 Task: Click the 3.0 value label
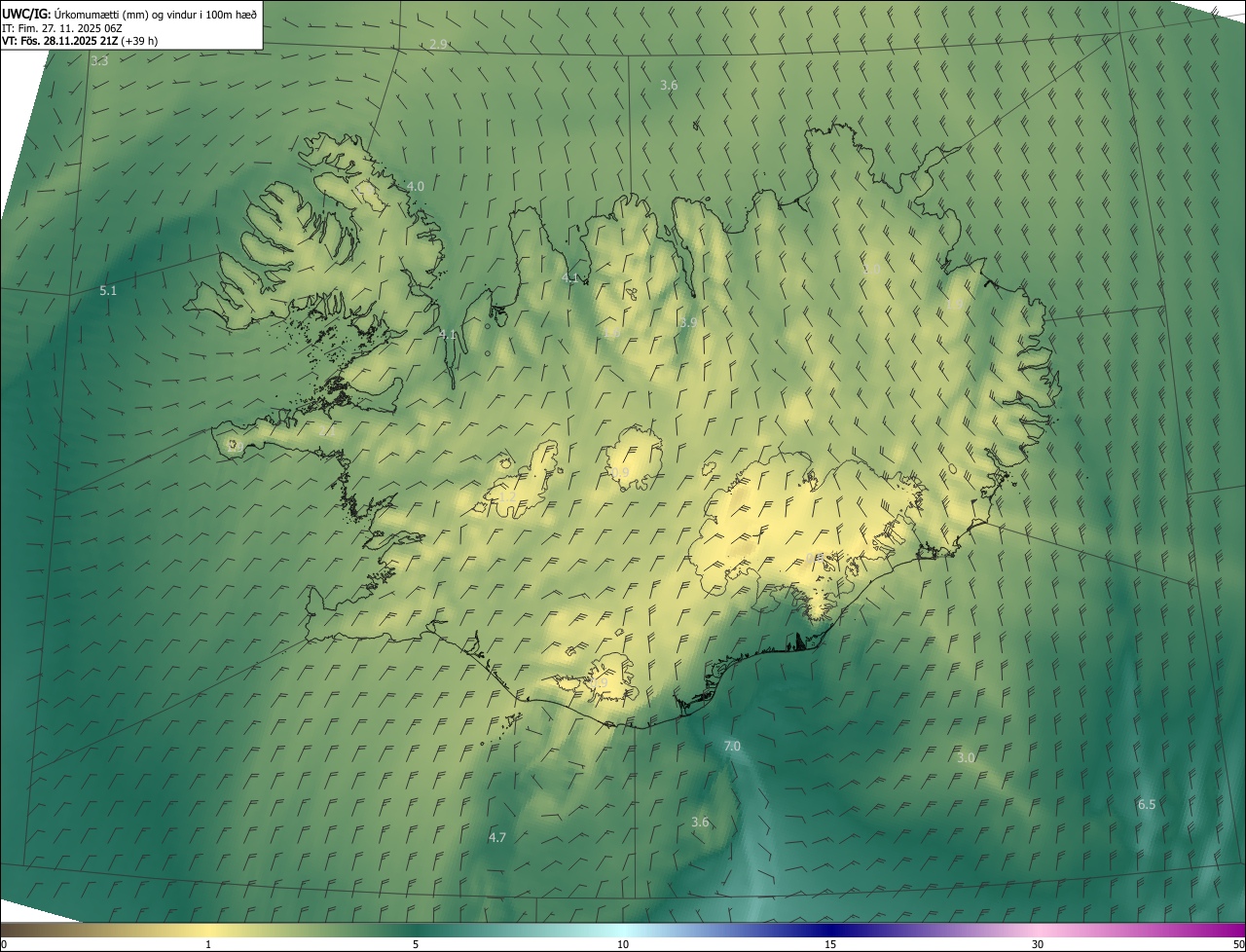[966, 758]
